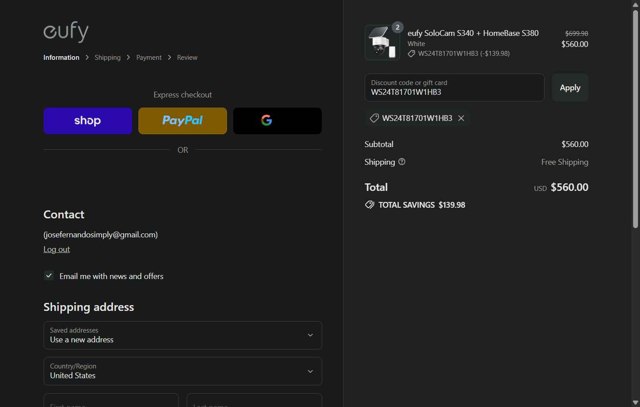Click the Subtotal label

click(x=379, y=144)
